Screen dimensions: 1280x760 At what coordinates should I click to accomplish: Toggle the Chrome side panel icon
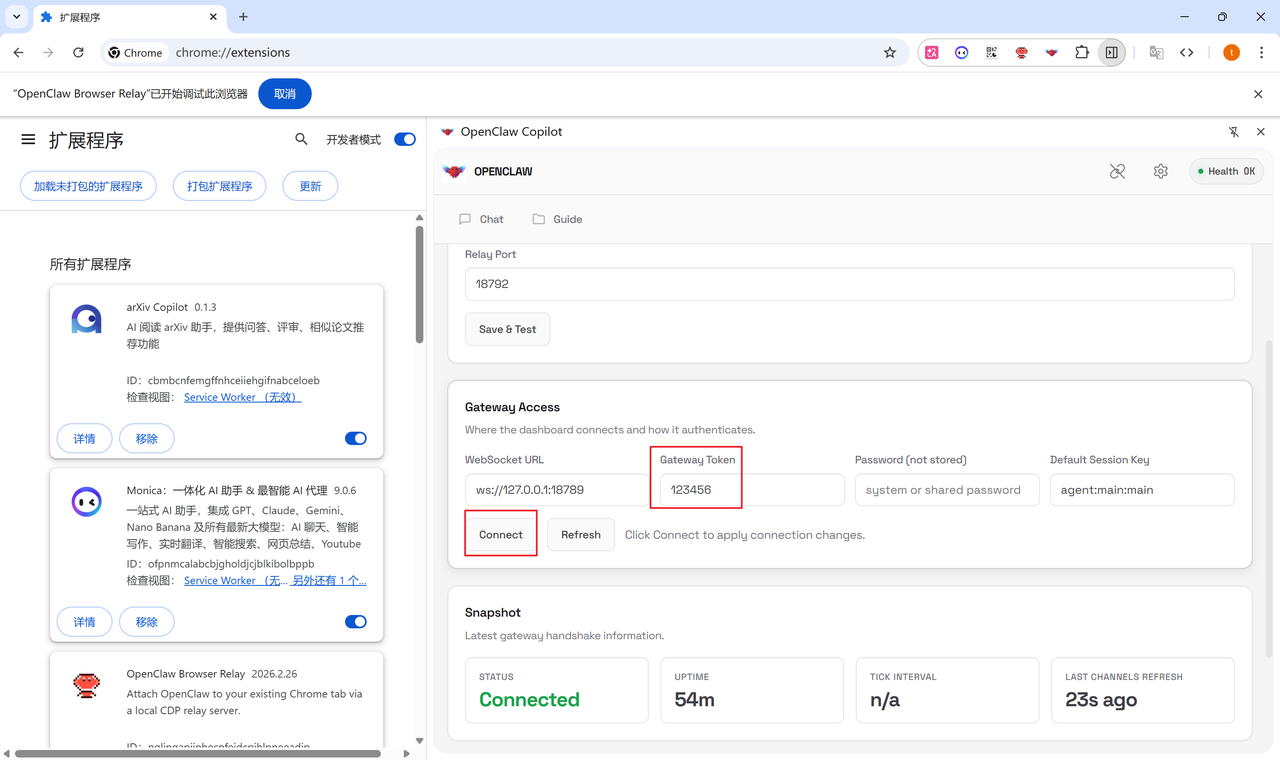point(1111,53)
